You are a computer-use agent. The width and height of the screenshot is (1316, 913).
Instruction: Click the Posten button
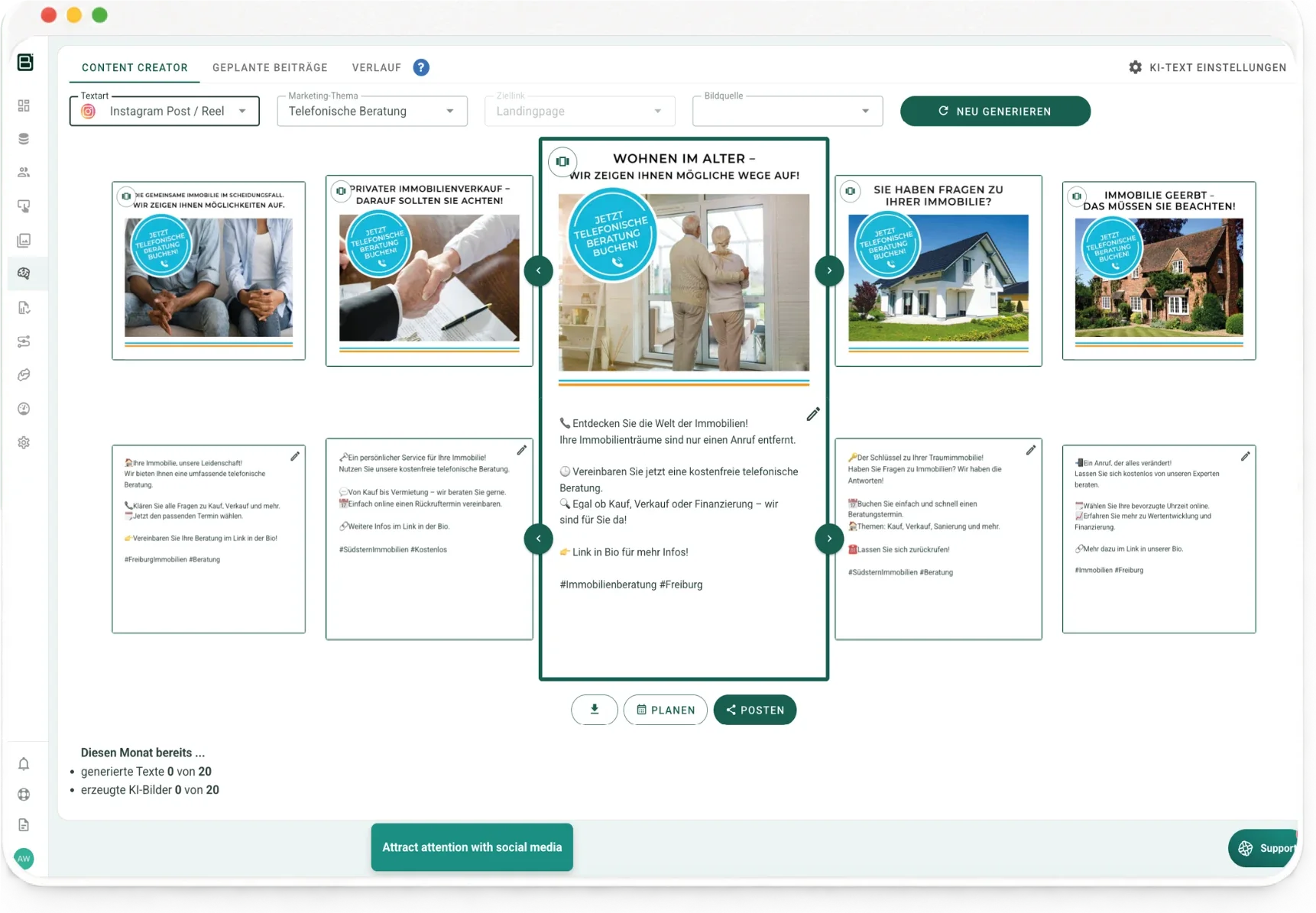(755, 710)
